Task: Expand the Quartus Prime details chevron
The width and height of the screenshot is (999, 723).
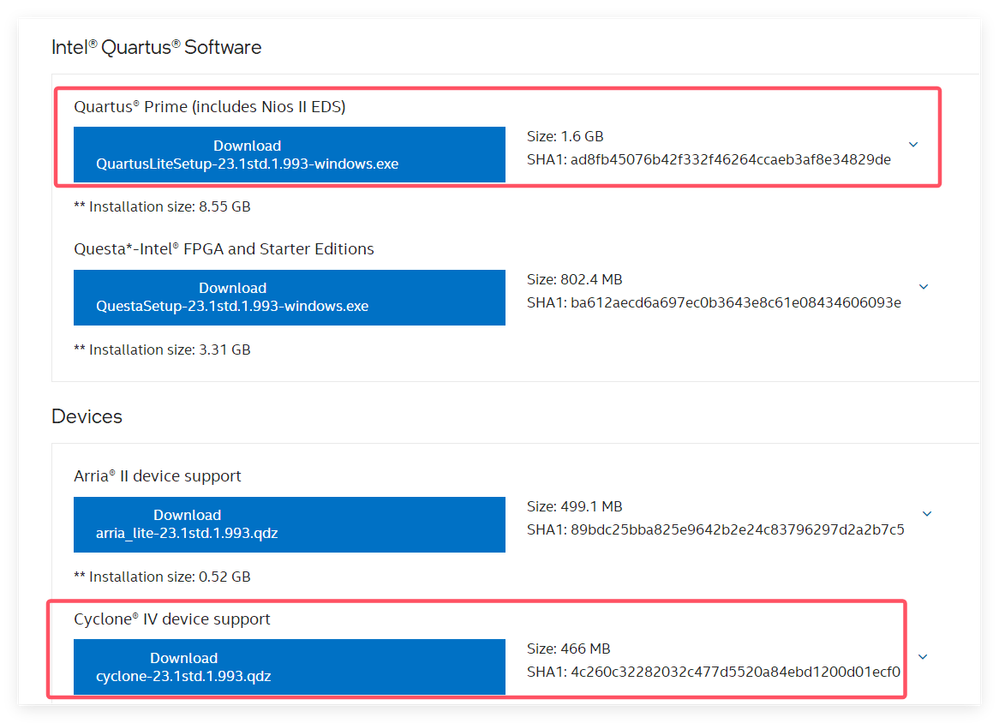Action: pos(913,145)
